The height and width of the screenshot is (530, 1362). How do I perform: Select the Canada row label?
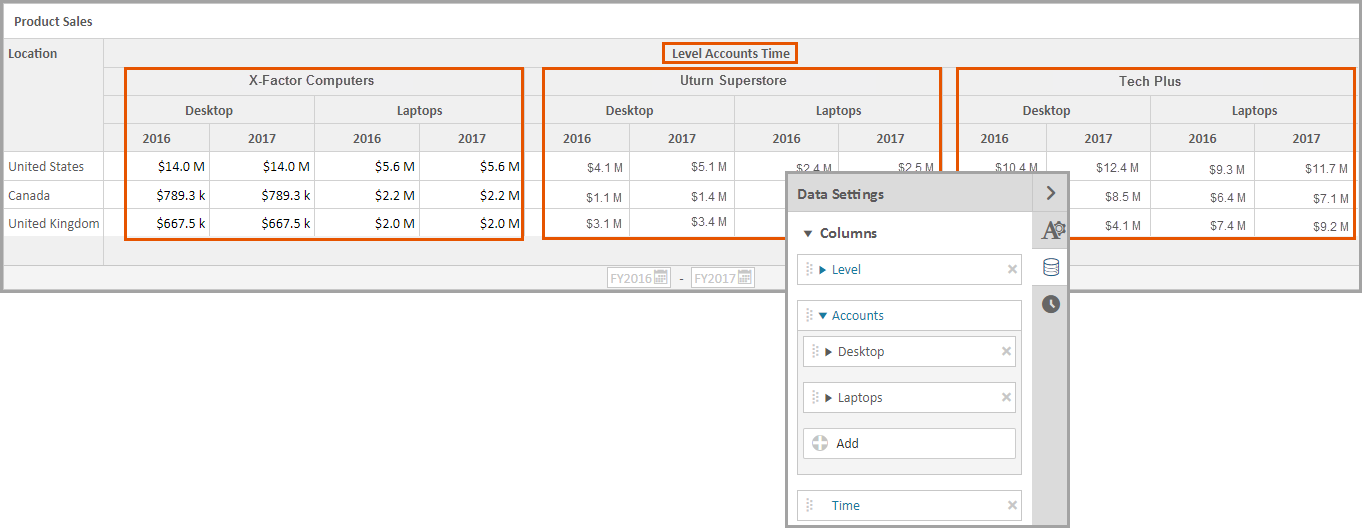pyautogui.click(x=29, y=195)
